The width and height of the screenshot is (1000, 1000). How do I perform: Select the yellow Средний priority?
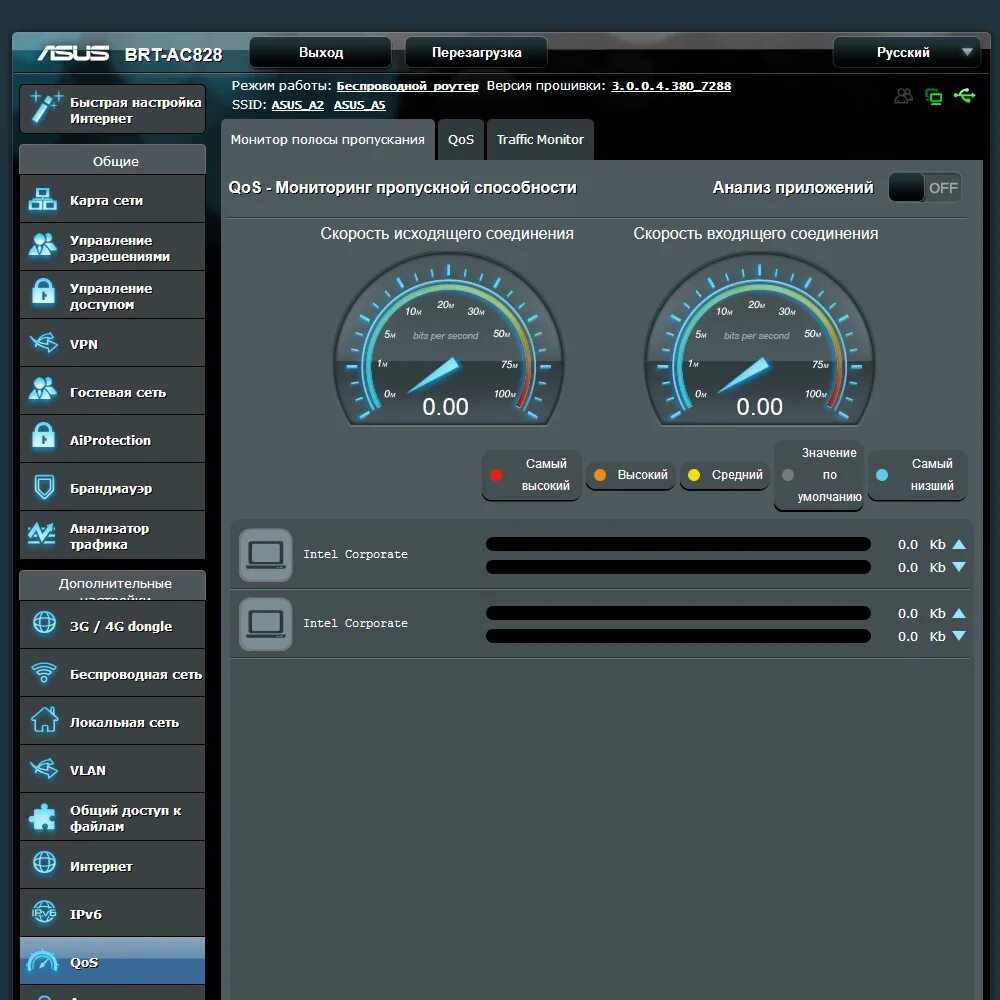pyautogui.click(x=724, y=475)
